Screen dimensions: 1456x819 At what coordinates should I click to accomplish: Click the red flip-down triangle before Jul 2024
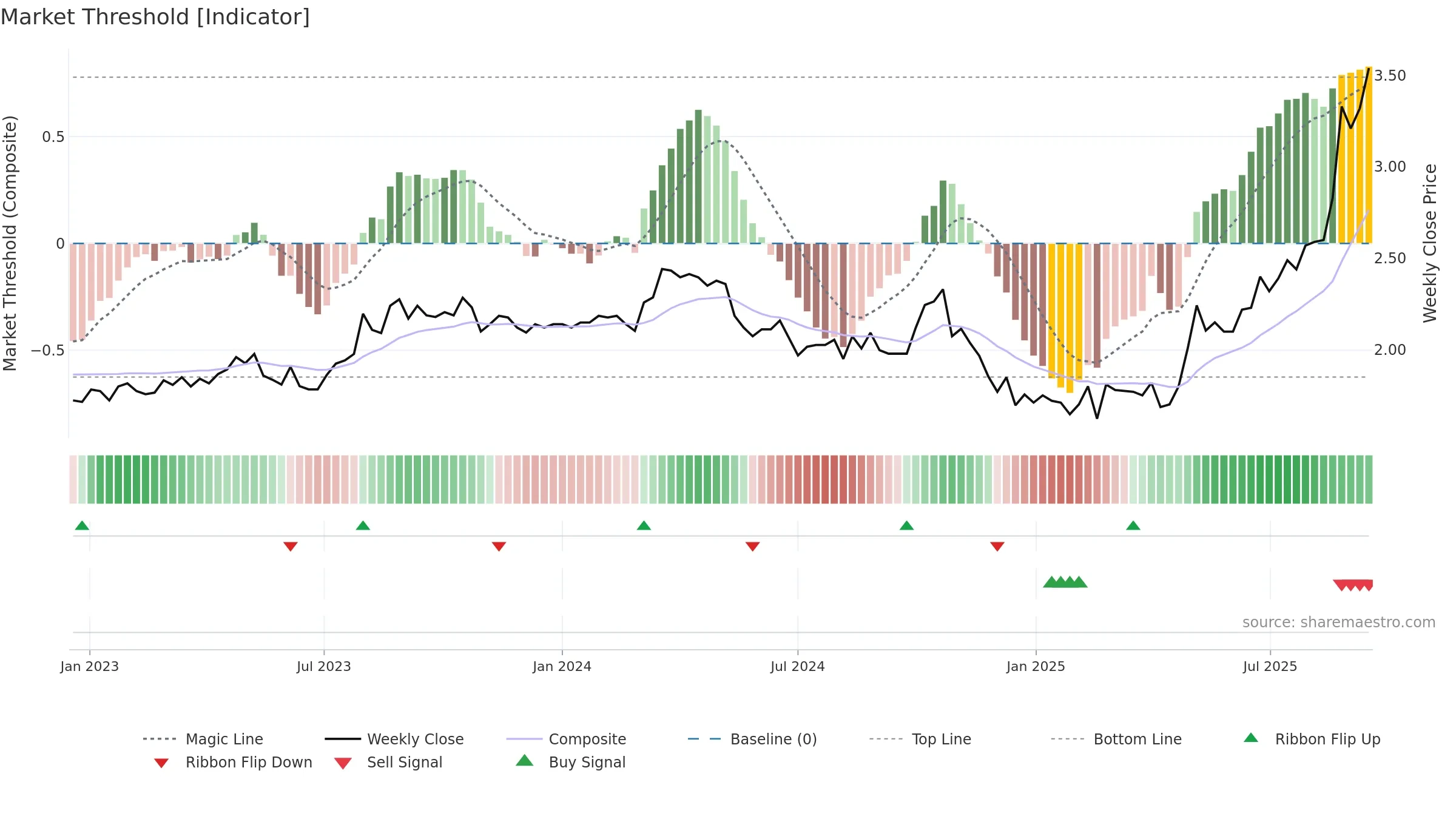pos(752,547)
